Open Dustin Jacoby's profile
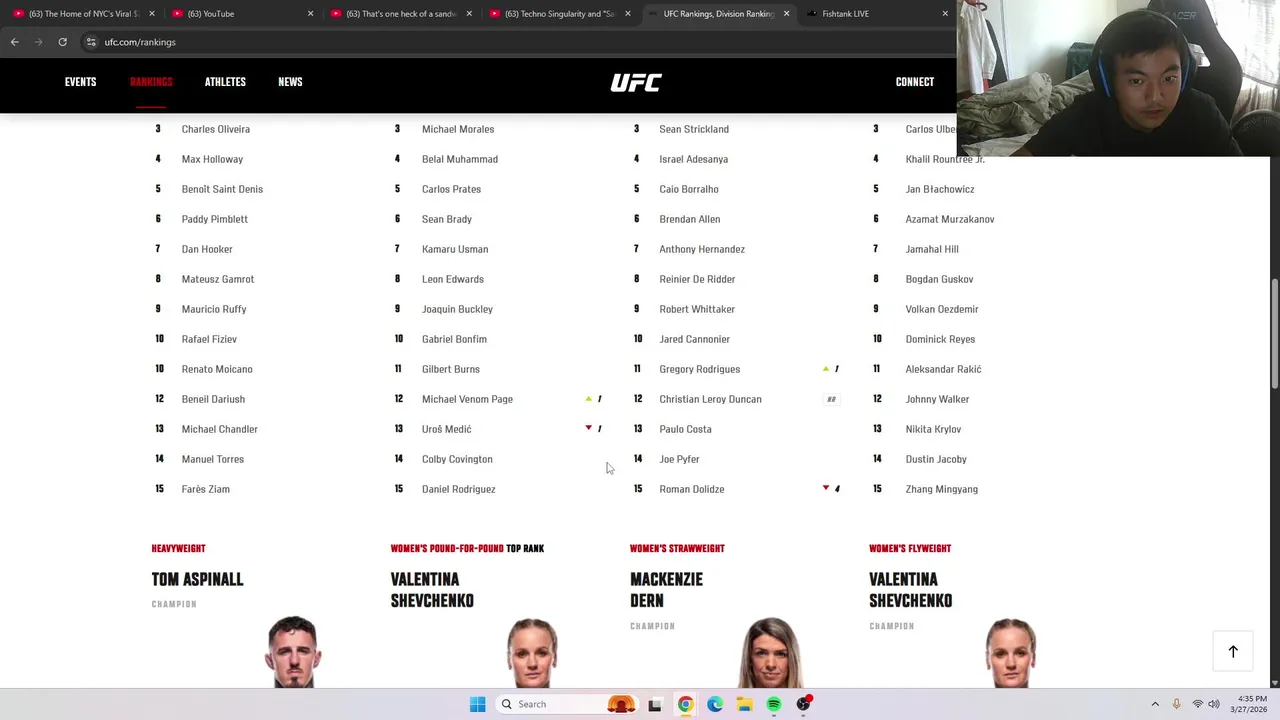This screenshot has height=720, width=1280. coord(936,459)
